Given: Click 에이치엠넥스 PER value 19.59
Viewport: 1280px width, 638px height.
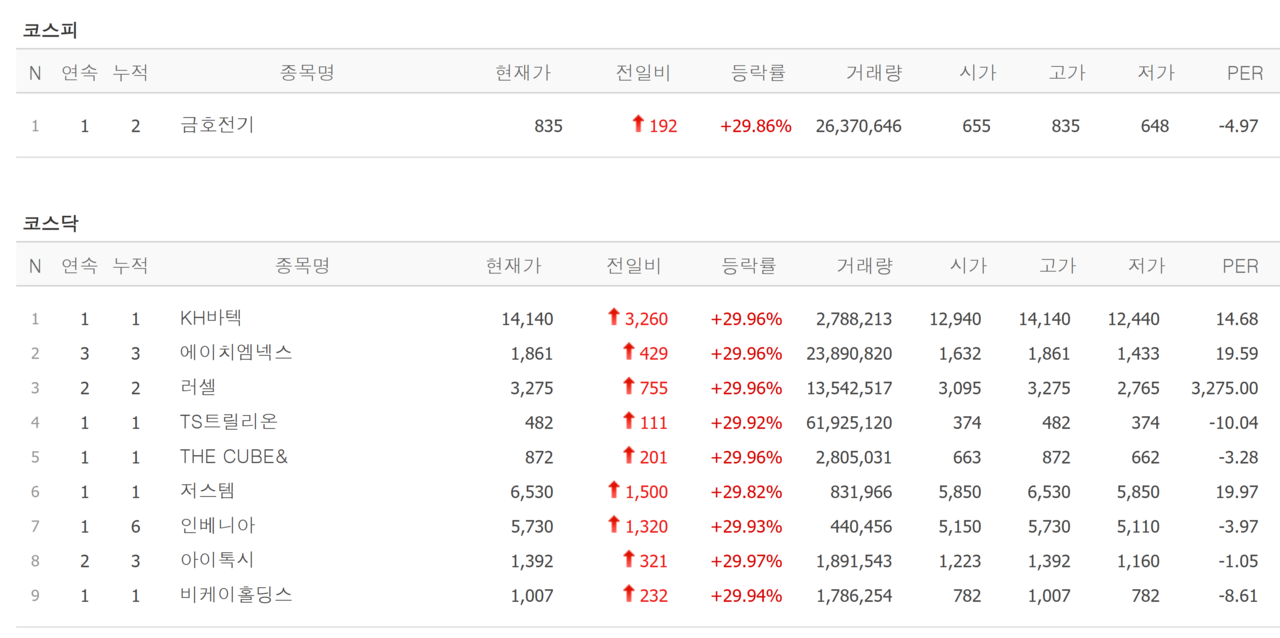Looking at the screenshot, I should [x=1235, y=353].
